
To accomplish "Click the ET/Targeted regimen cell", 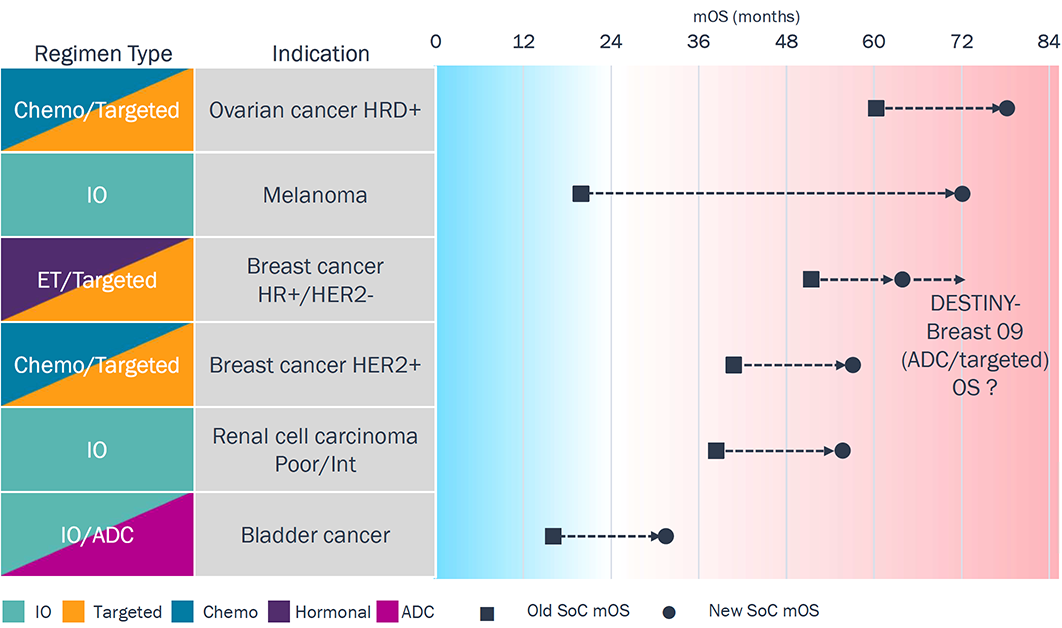I will (97, 280).
